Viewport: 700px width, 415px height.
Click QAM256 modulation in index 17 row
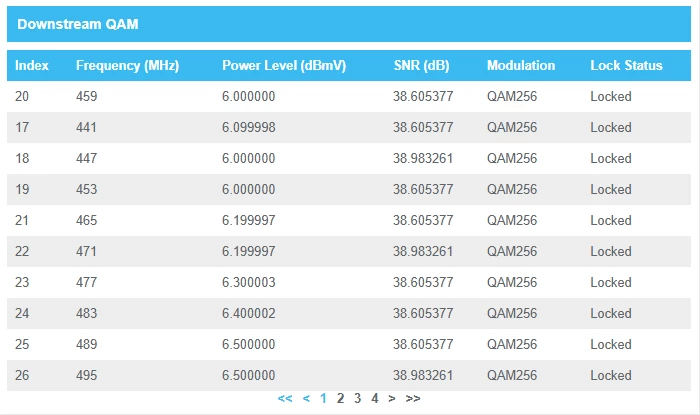(512, 127)
